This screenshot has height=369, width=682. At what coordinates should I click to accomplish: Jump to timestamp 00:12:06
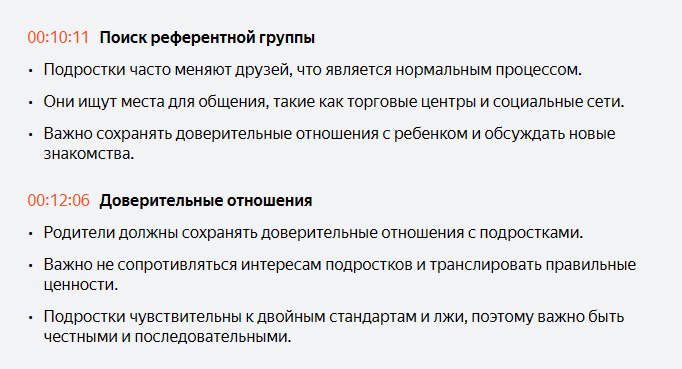(x=58, y=200)
